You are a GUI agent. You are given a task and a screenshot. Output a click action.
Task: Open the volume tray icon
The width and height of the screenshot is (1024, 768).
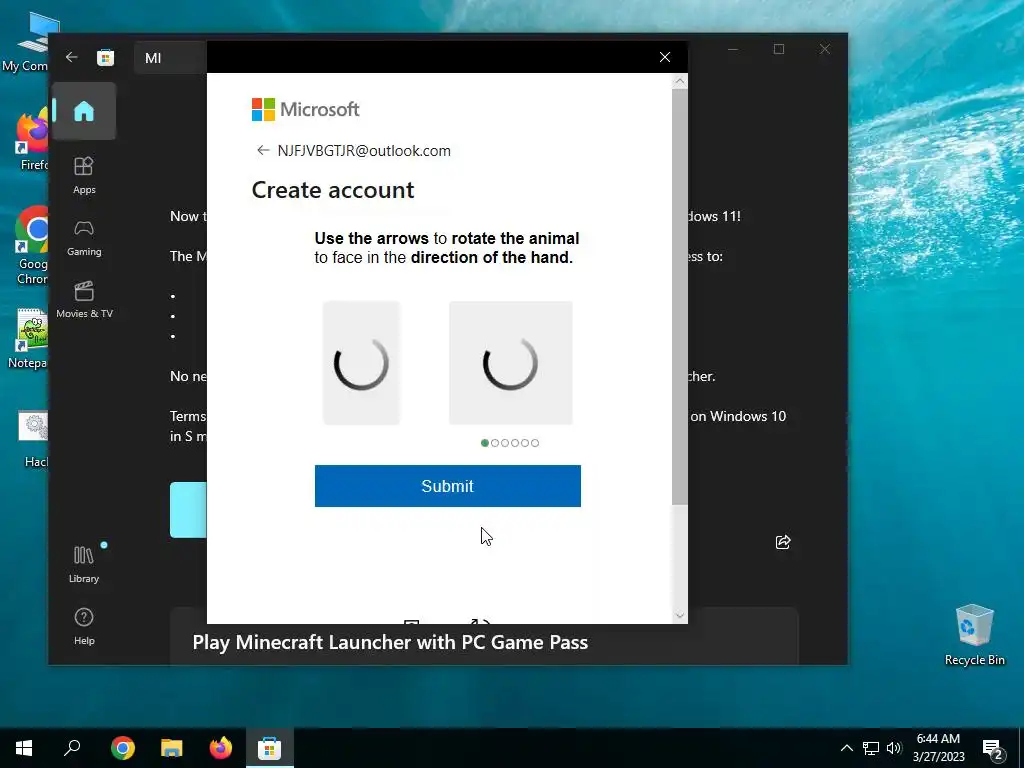click(x=893, y=748)
